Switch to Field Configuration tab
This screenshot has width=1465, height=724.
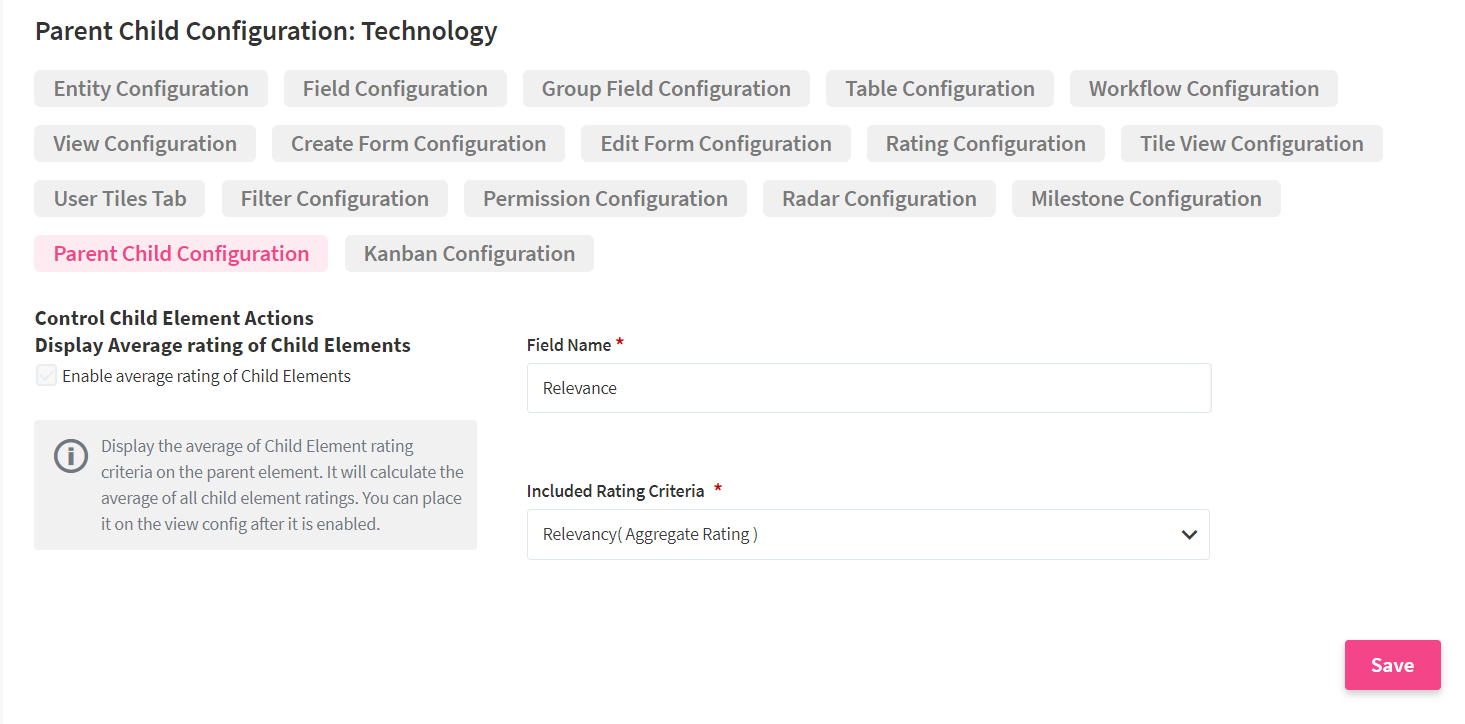tap(395, 89)
